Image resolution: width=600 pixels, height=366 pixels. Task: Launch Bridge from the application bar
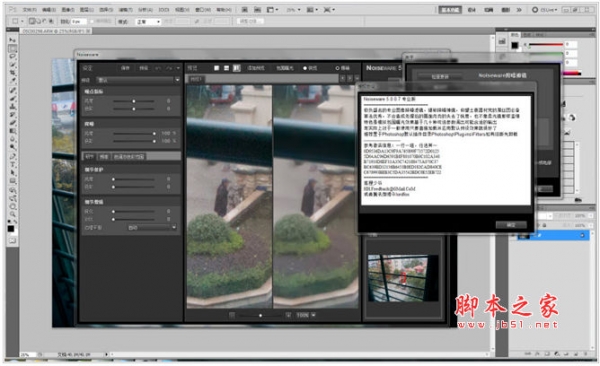245,10
